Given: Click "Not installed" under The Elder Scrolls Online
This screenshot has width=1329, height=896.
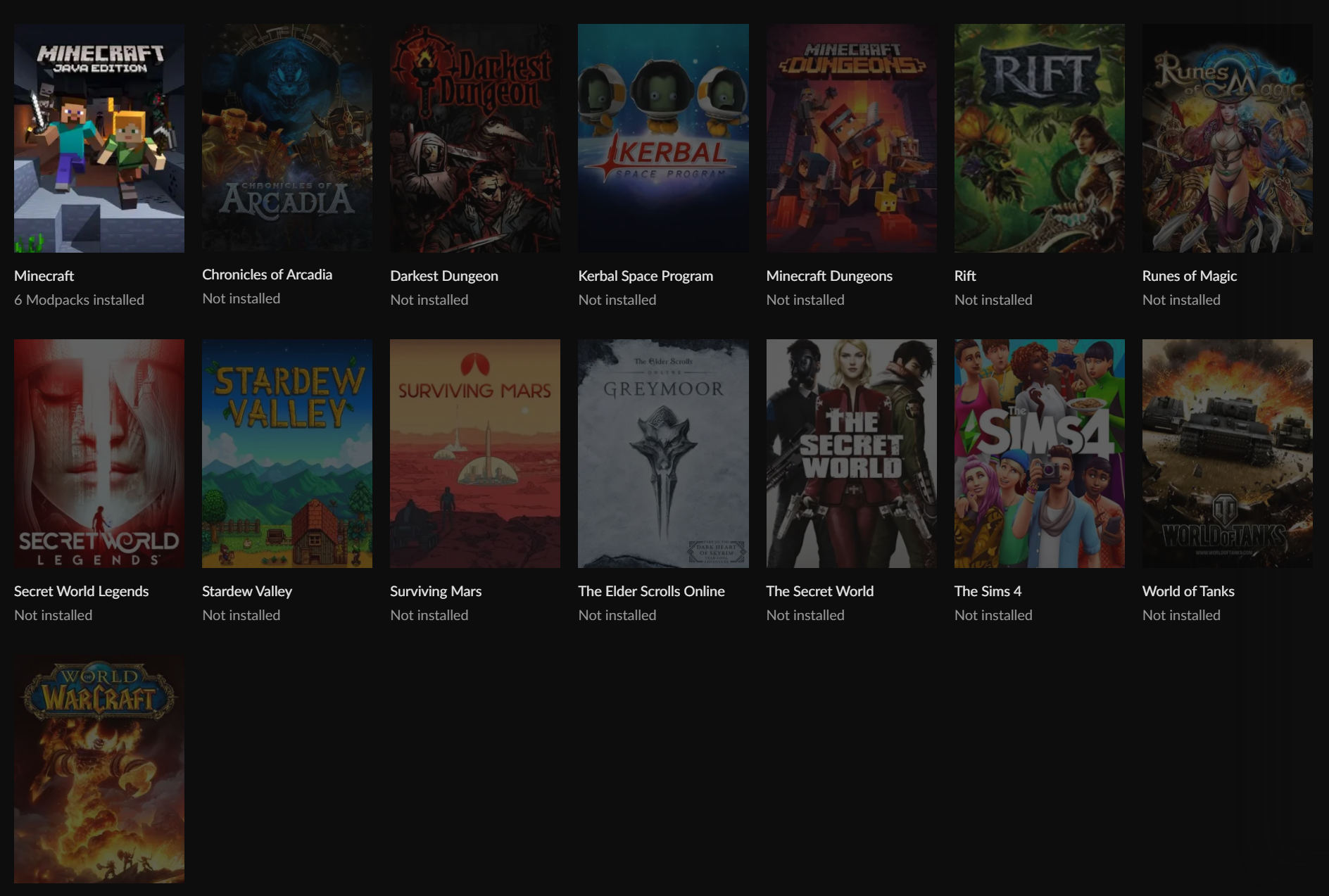Looking at the screenshot, I should pyautogui.click(x=617, y=615).
